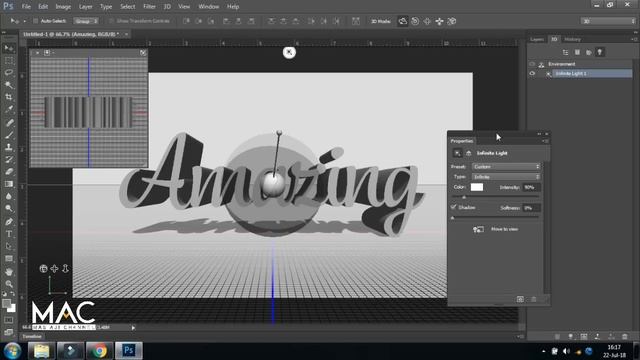The image size is (640, 360).
Task: Open the Layer menu
Action: 85,7
